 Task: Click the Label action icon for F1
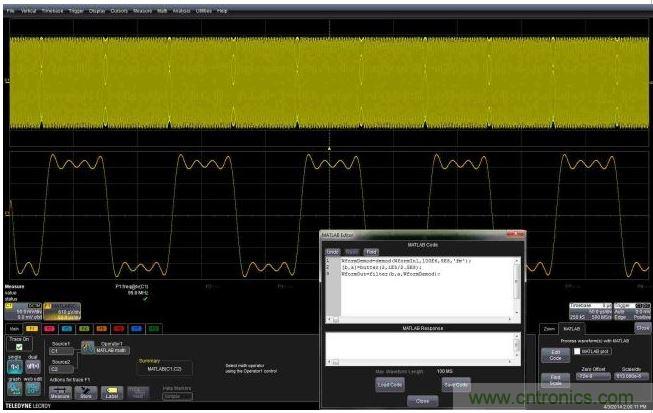(x=114, y=392)
